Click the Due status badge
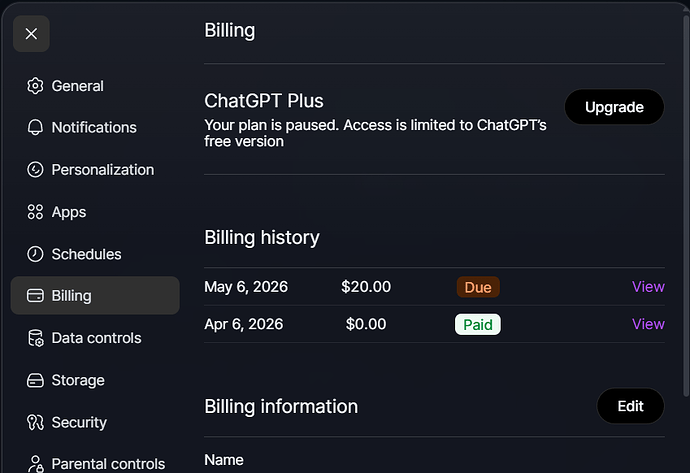 (x=478, y=287)
